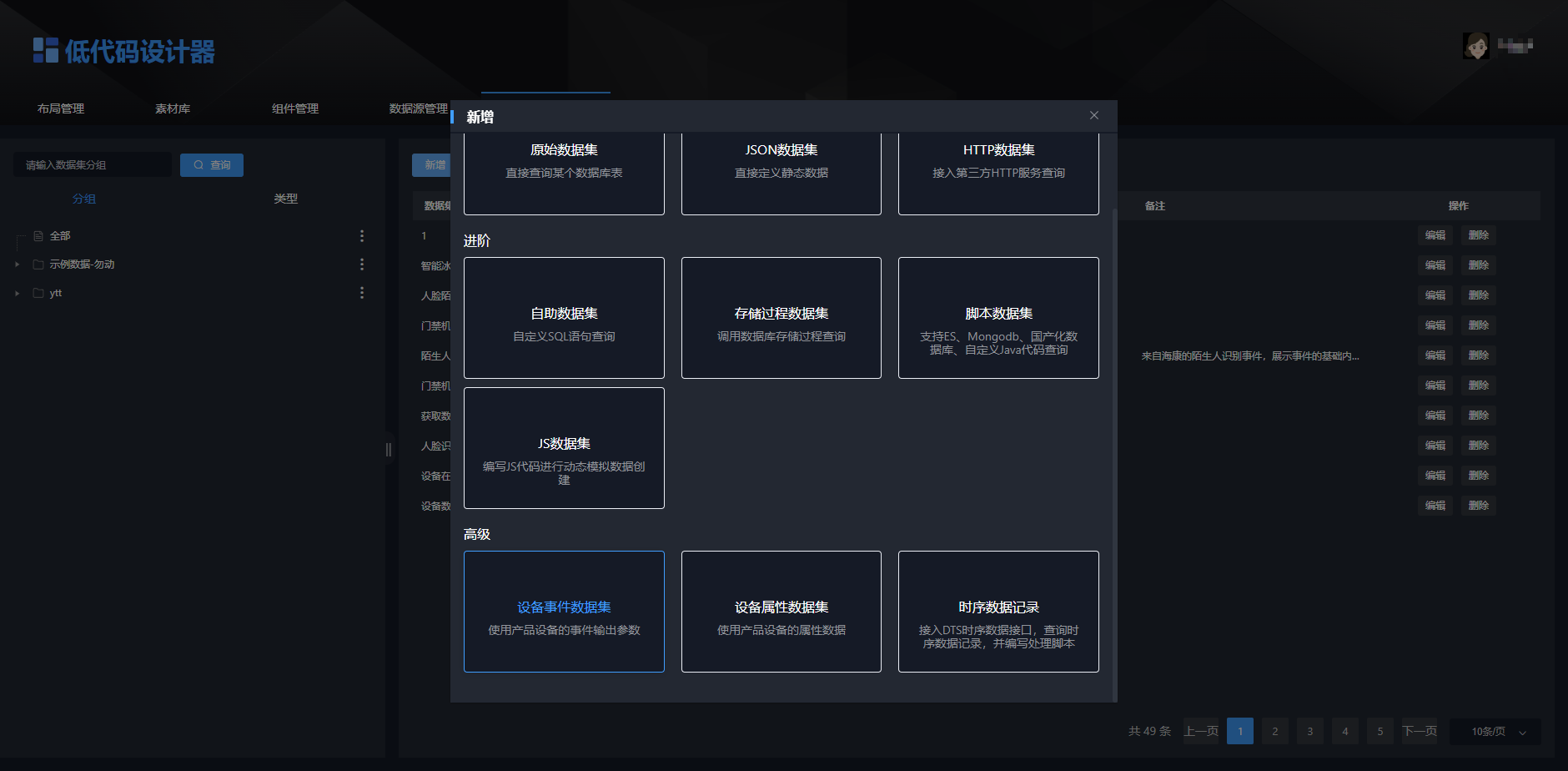Select the 设备属性数据集 card
The width and height of the screenshot is (1568, 771).
(x=781, y=612)
